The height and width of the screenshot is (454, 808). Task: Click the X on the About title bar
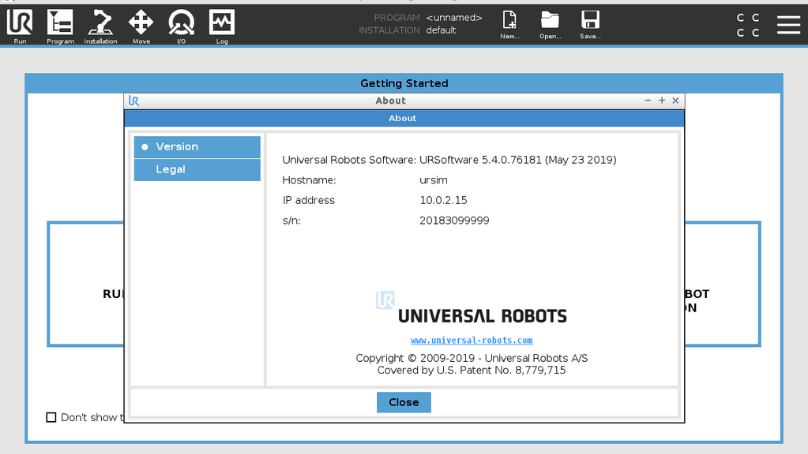click(x=676, y=100)
